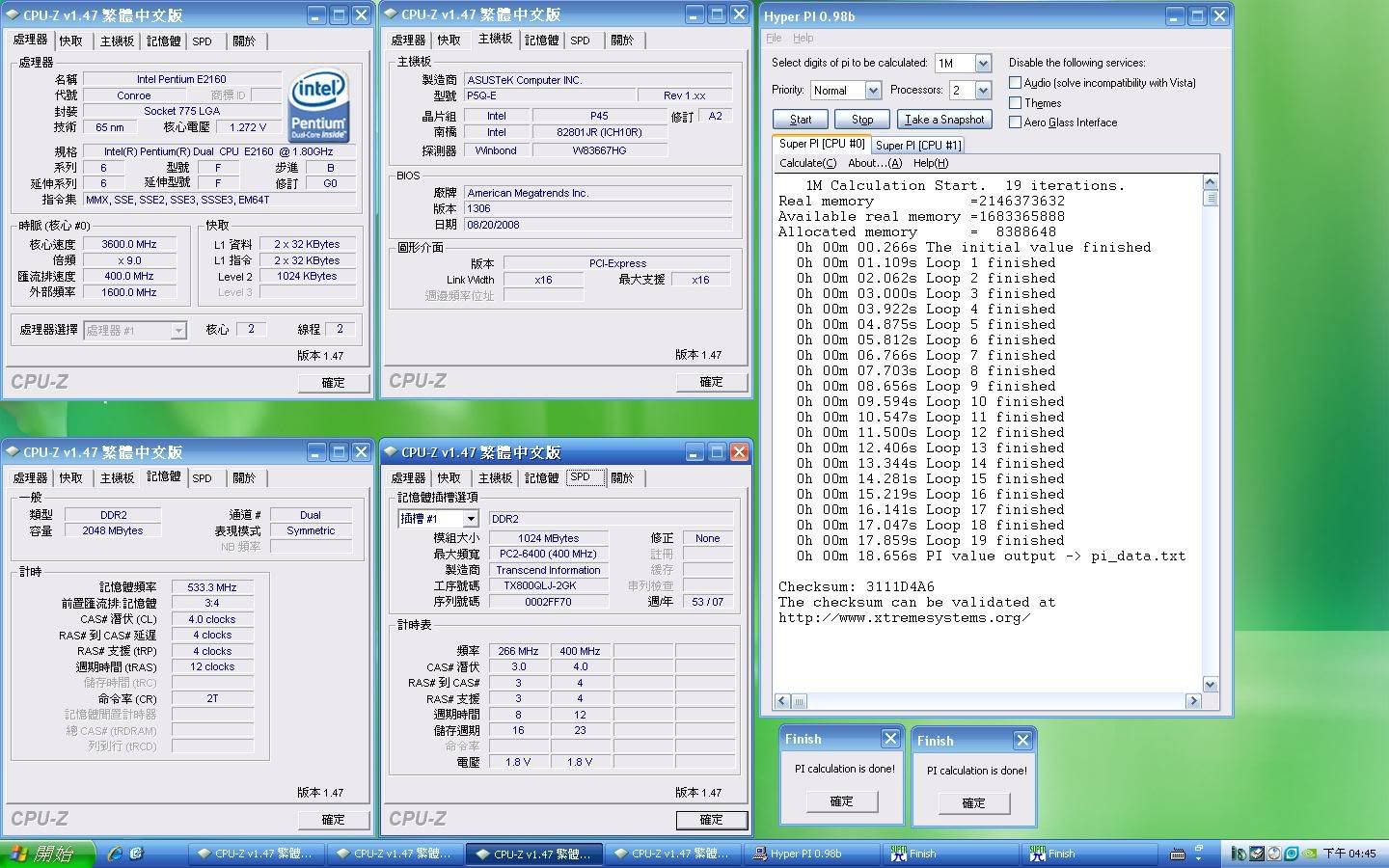Enable the Audio service disable checkbox
Image resolution: width=1389 pixels, height=868 pixels.
click(x=1015, y=83)
